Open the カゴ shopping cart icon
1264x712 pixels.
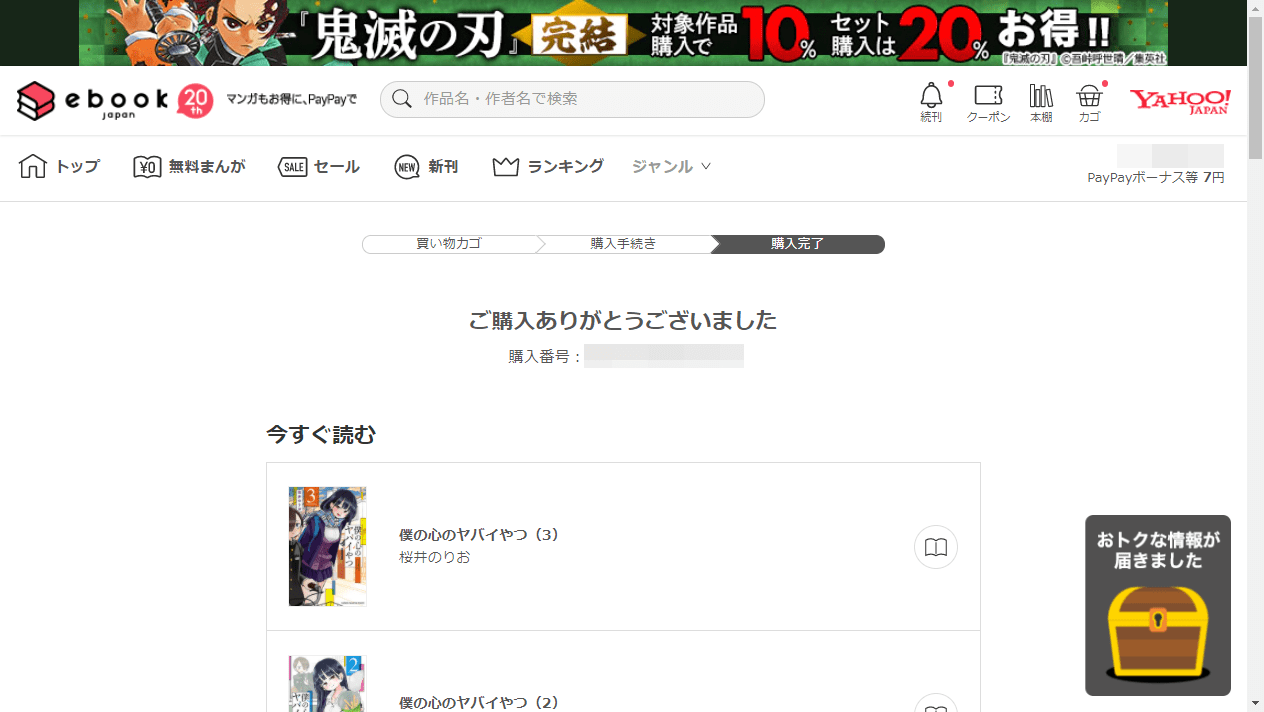pos(1089,102)
